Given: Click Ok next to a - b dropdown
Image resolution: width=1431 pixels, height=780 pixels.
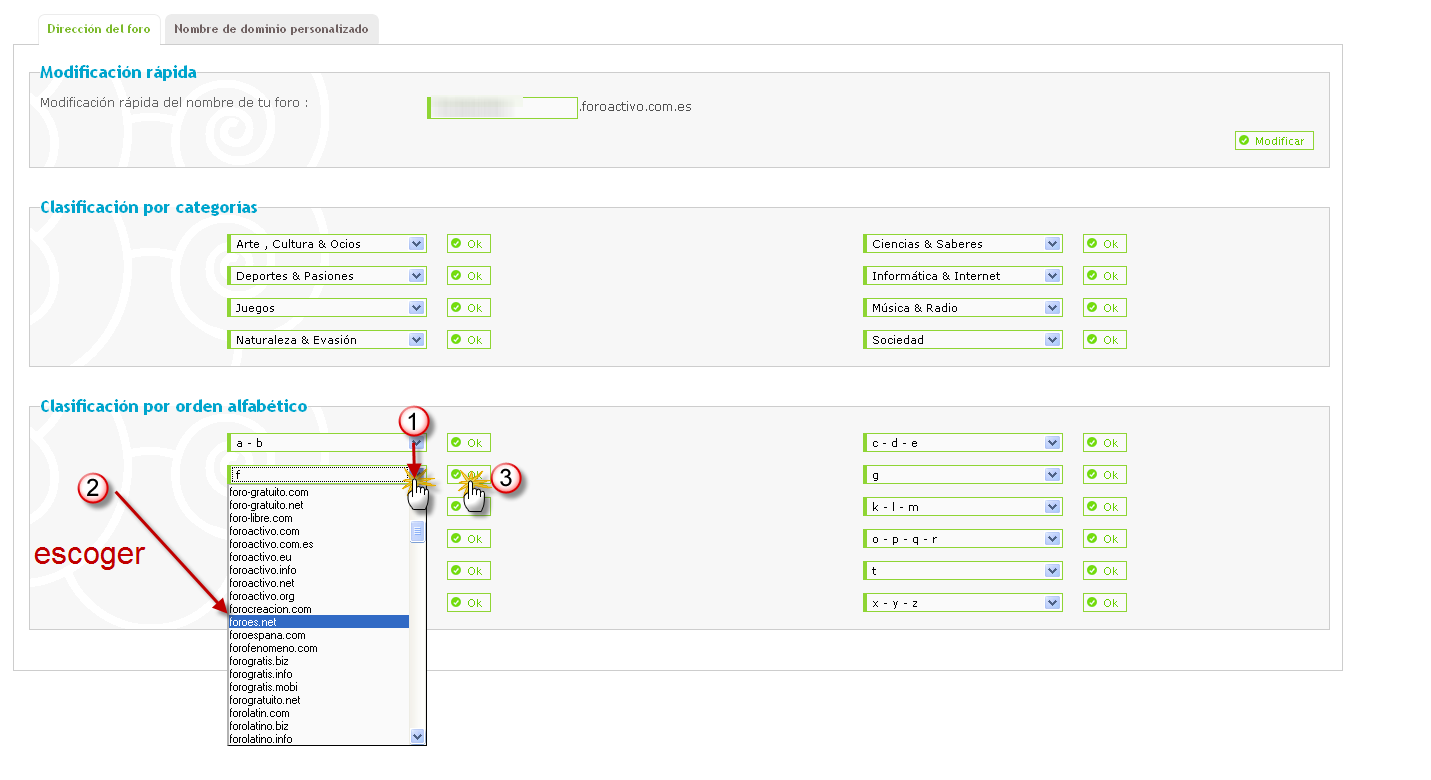Looking at the screenshot, I should coord(468,443).
